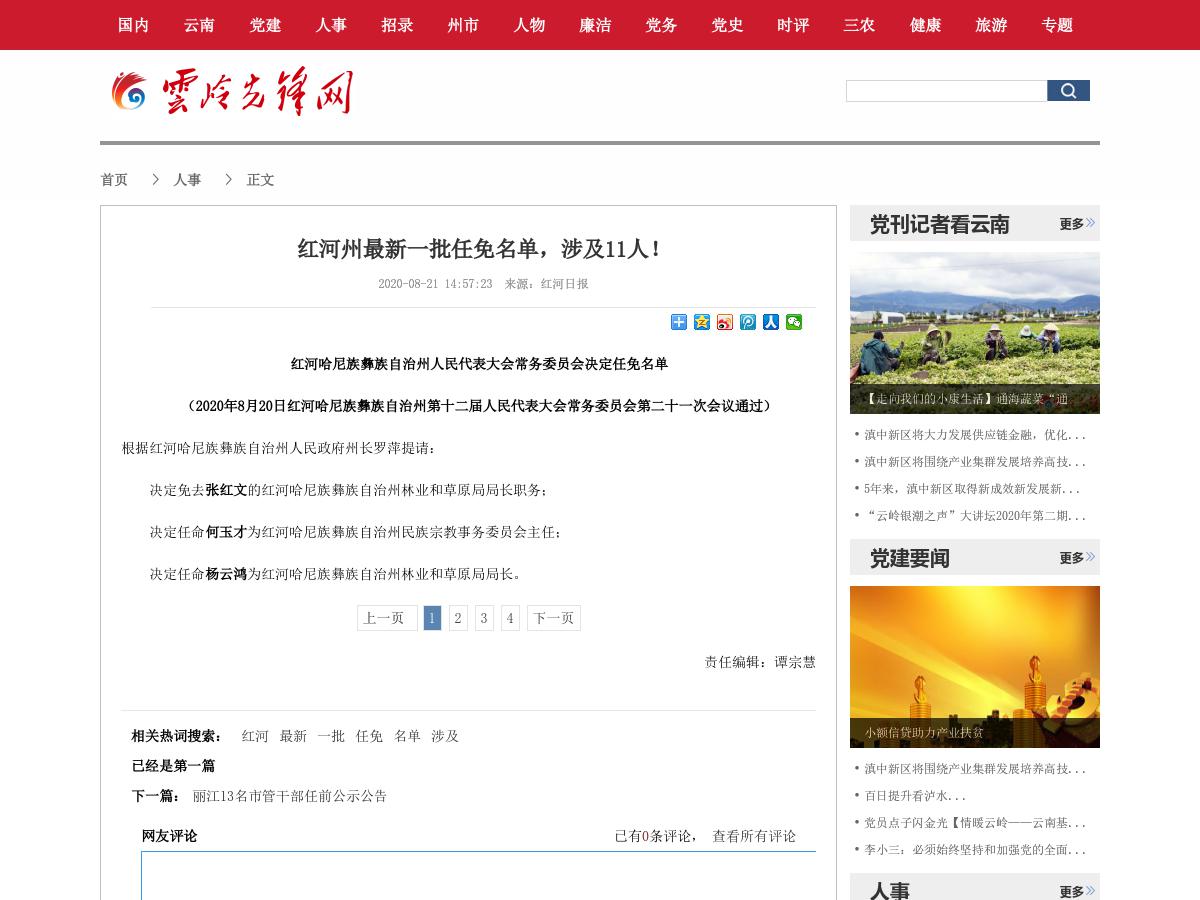
Task: Select the 云岭先锋网 site logo
Action: 230,91
